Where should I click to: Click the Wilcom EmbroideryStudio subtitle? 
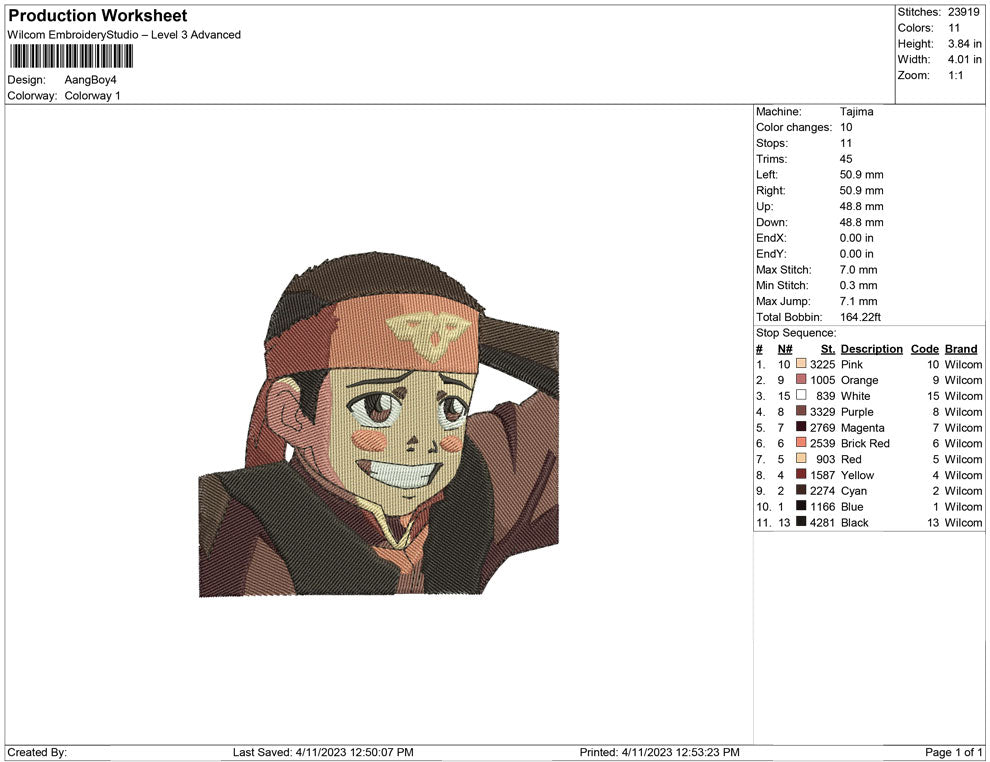[124, 35]
